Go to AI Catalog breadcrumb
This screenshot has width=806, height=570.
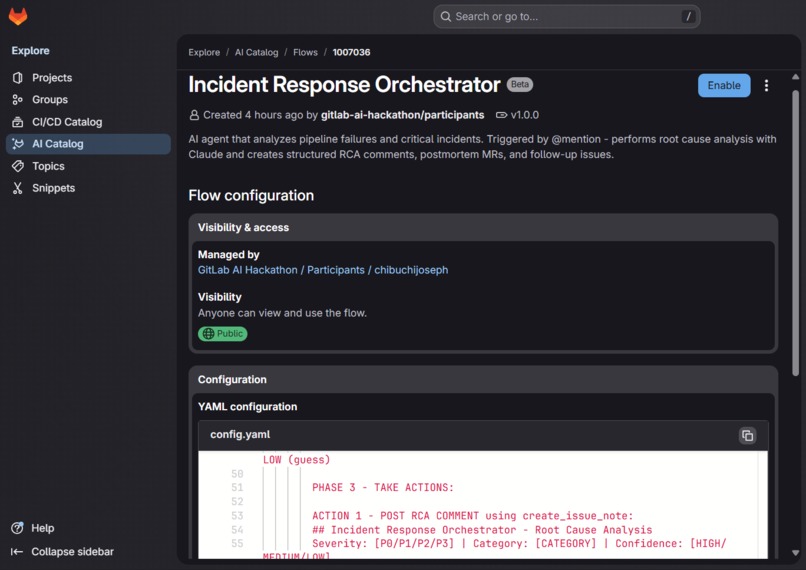pos(257,52)
